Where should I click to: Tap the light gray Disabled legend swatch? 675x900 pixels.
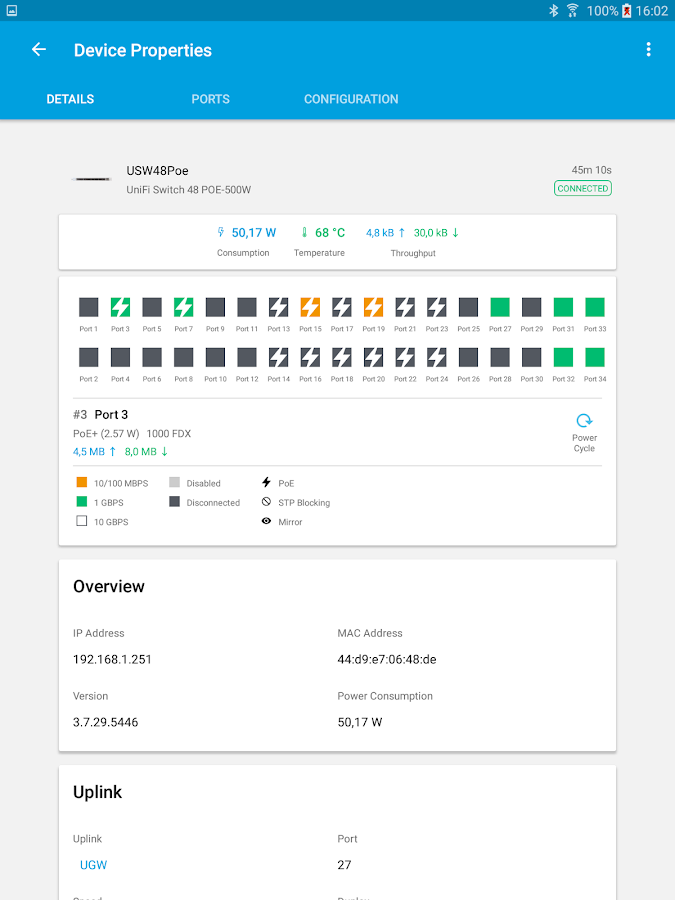[174, 482]
